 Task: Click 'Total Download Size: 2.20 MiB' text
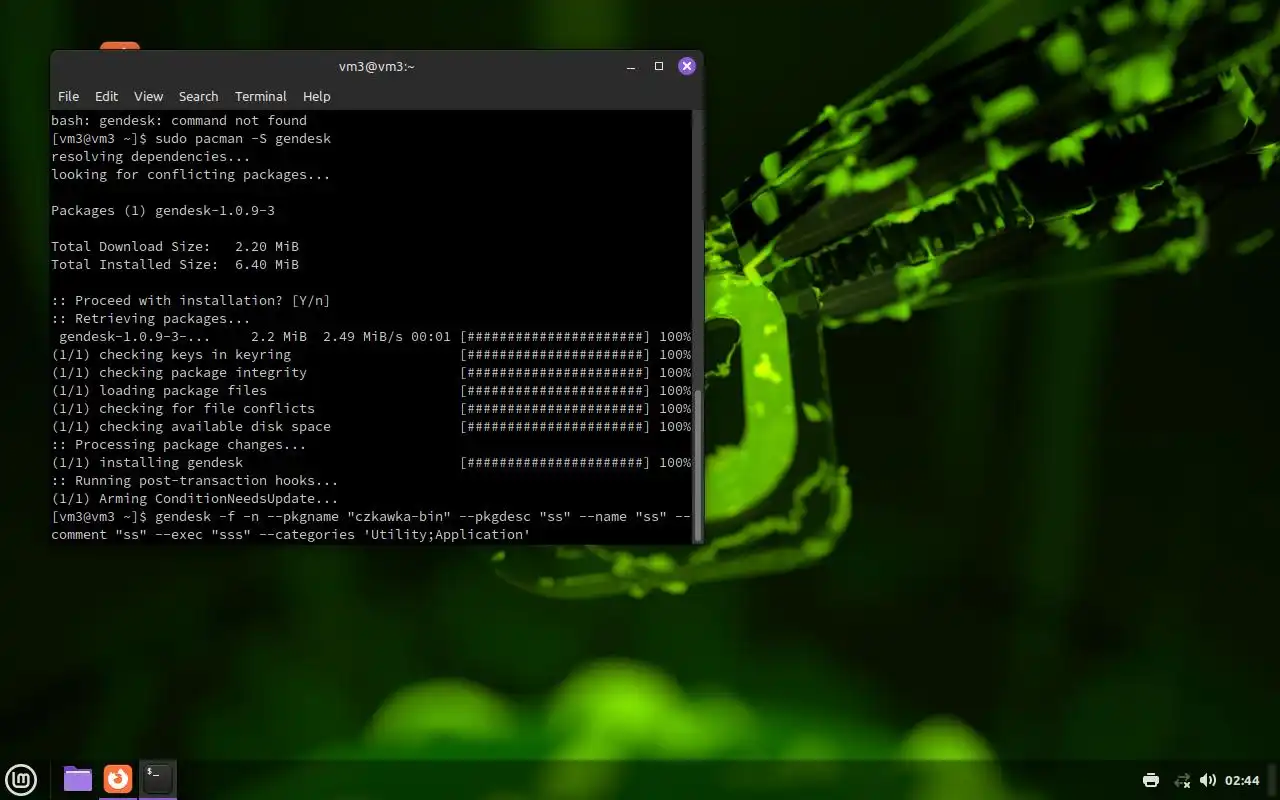pyautogui.click(x=175, y=246)
